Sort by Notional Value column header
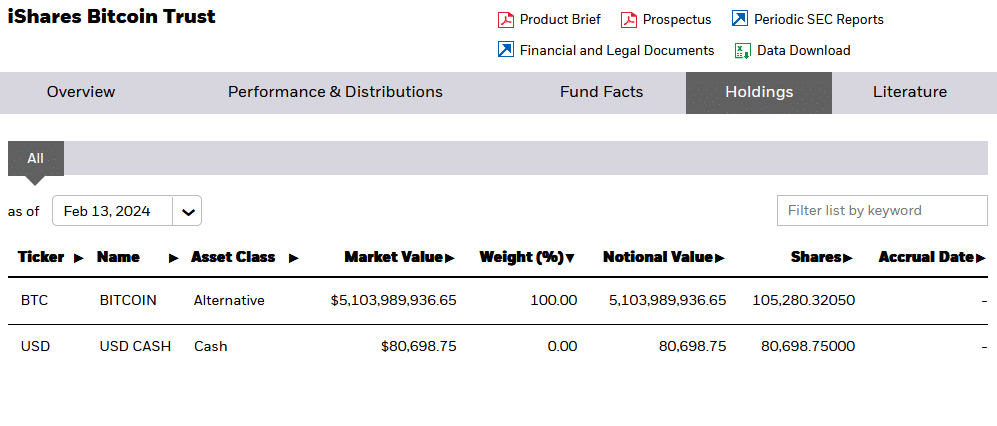Viewport: 997px width, 426px height. 663,257
